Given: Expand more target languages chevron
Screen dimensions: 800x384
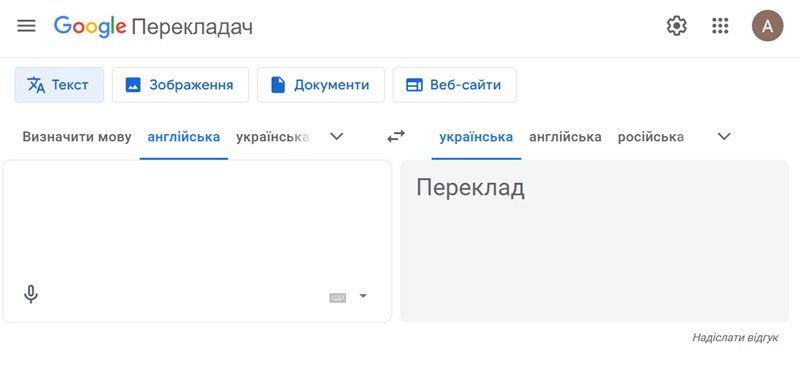Looking at the screenshot, I should point(724,137).
